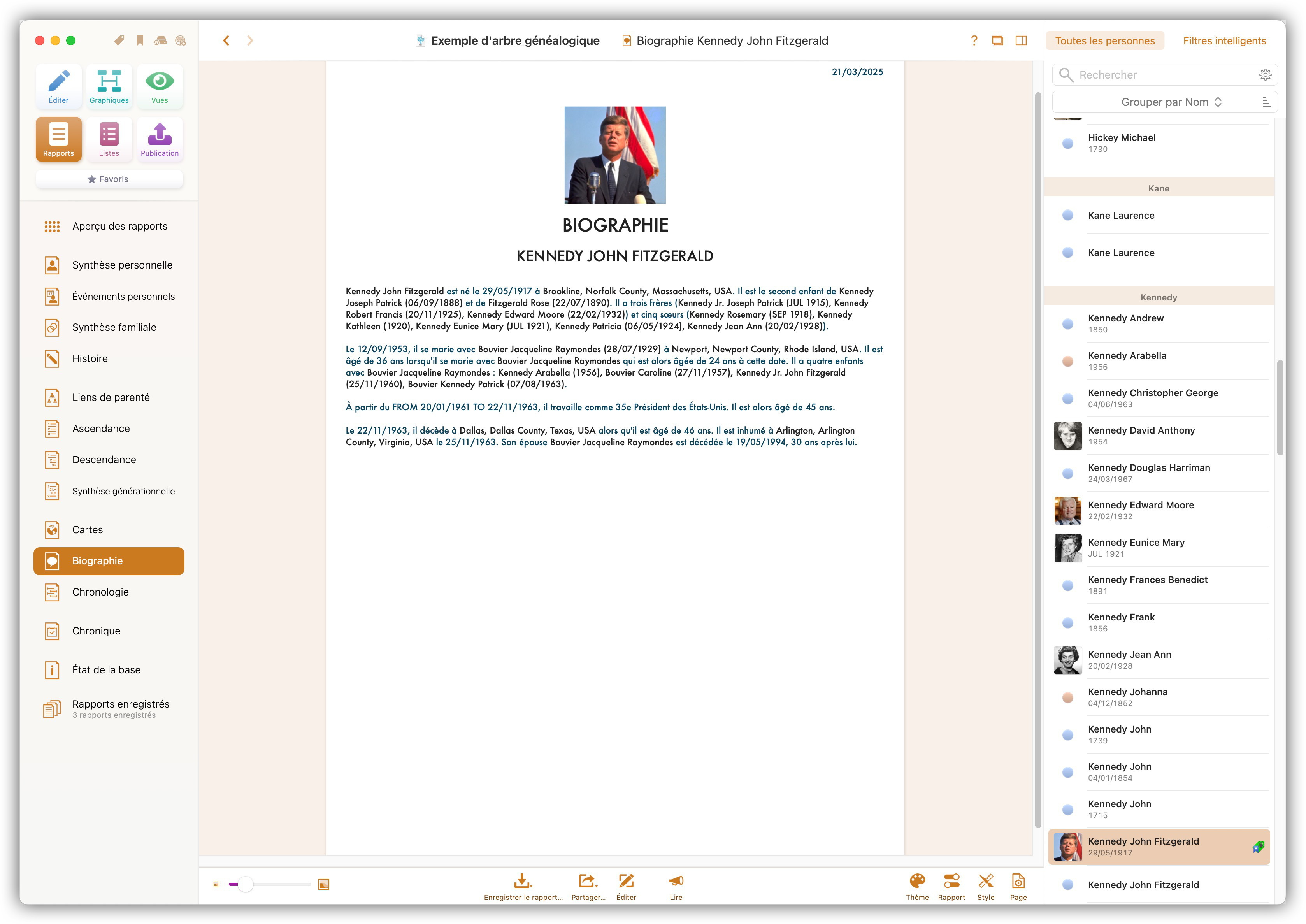Select Kennedy Johanna 04/12/1852
The width and height of the screenshot is (1306, 924).
(1159, 697)
